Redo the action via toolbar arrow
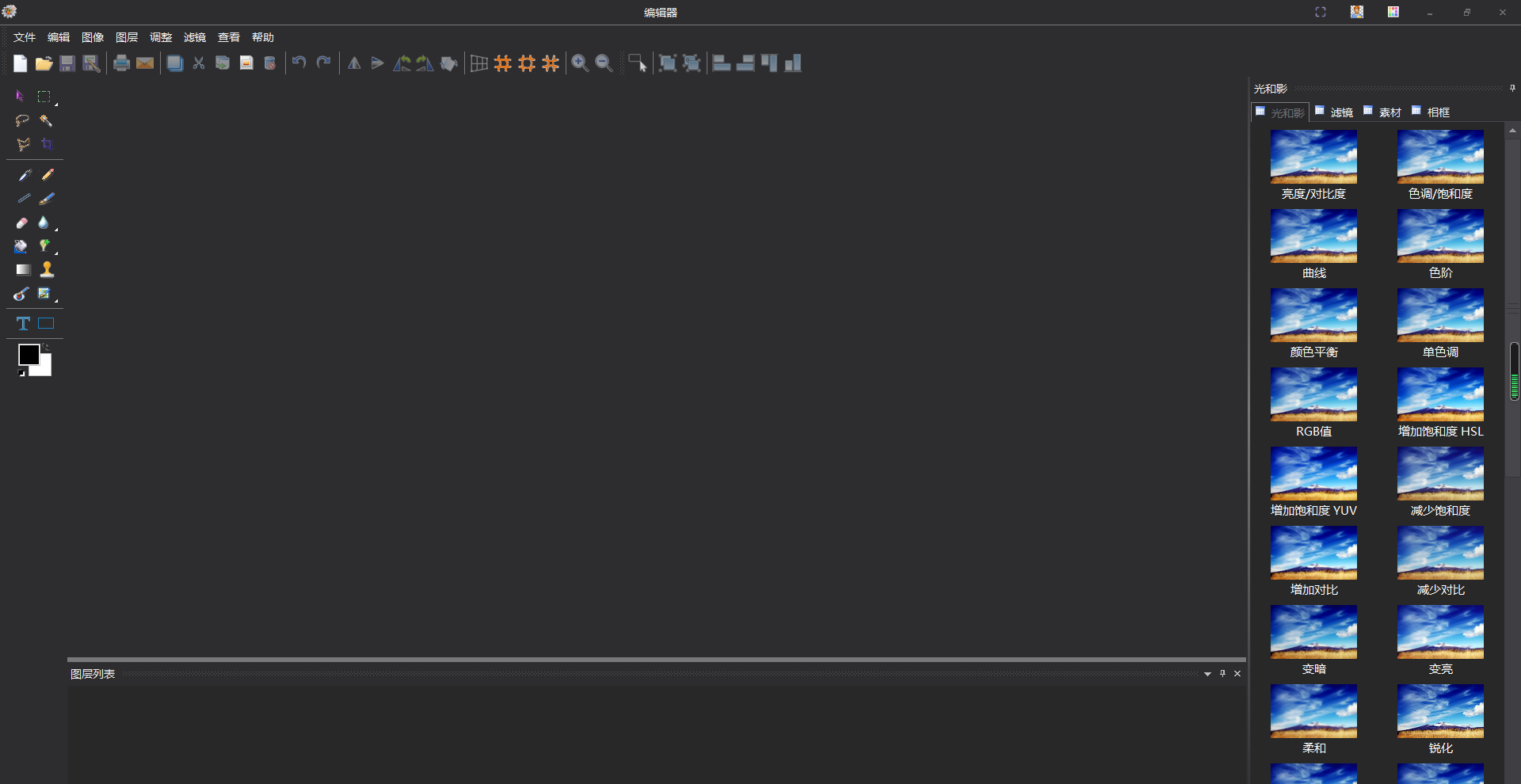 click(x=323, y=63)
